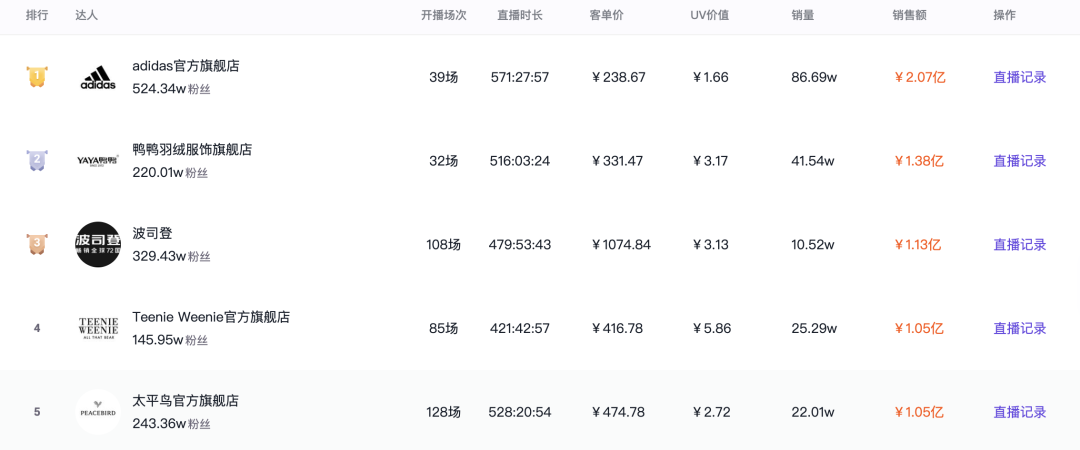Click the UV价值 column header

pos(709,15)
